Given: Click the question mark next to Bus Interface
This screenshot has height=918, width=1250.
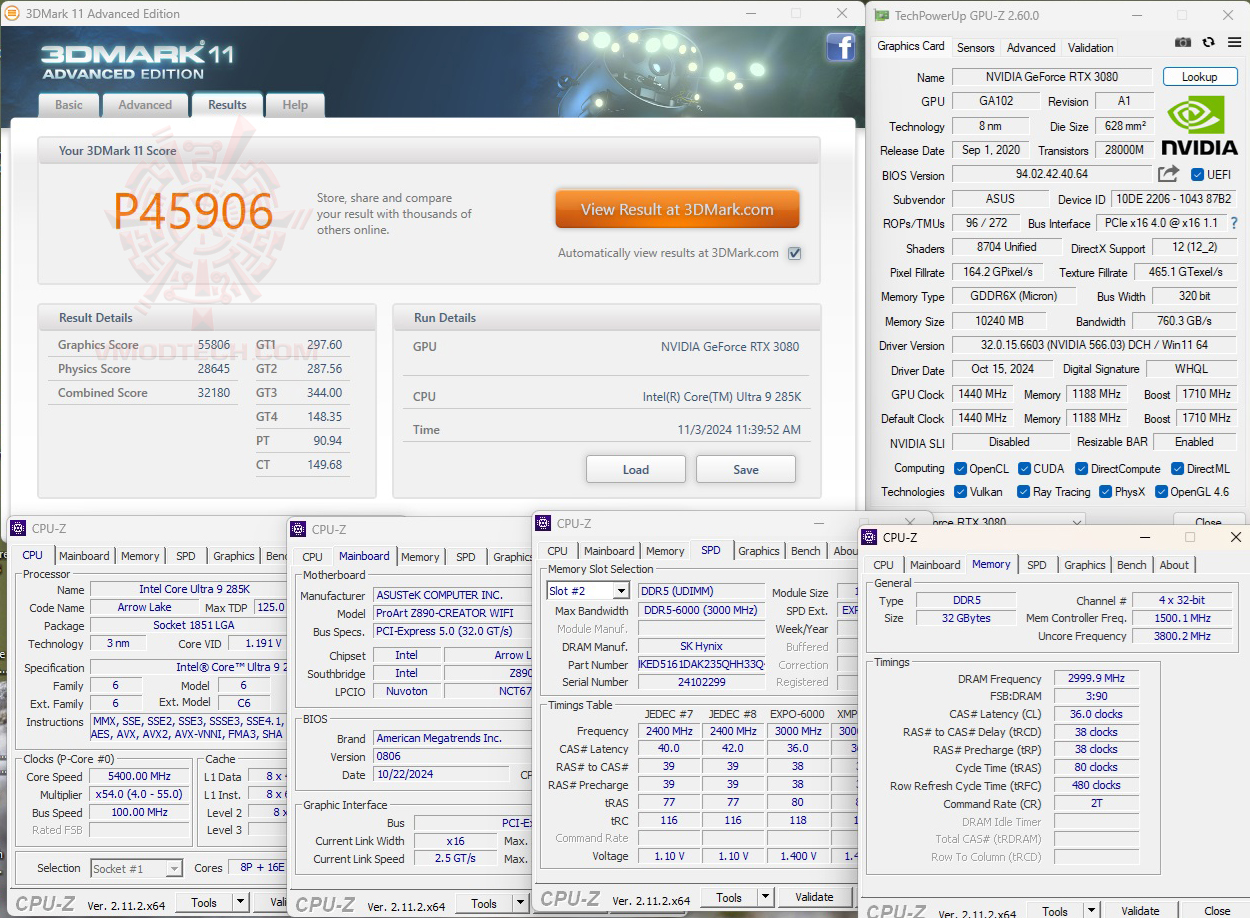Looking at the screenshot, I should pyautogui.click(x=1234, y=223).
